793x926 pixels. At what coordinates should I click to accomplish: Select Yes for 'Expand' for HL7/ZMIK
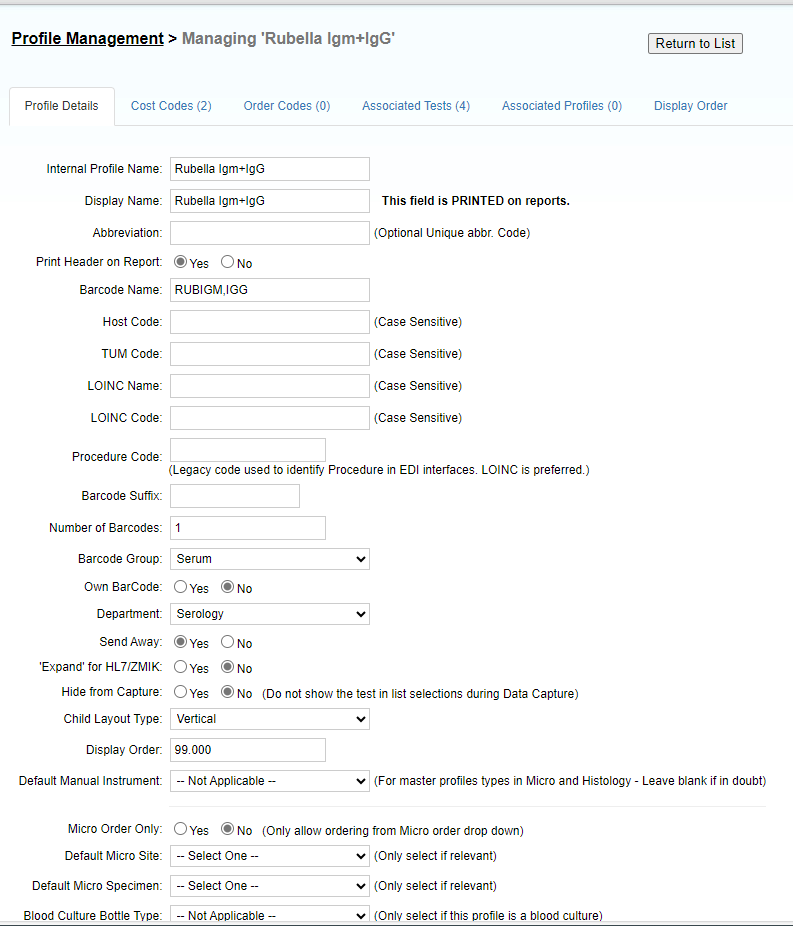[x=181, y=667]
